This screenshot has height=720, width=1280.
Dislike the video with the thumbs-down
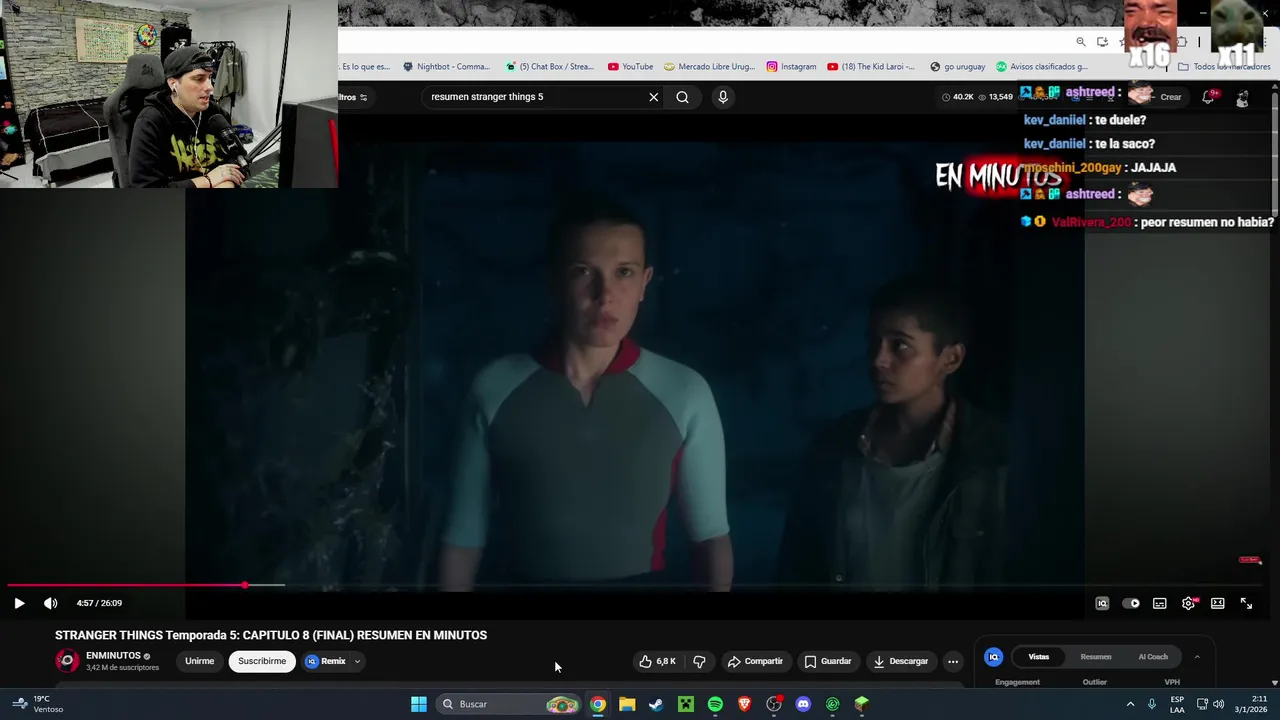point(699,661)
